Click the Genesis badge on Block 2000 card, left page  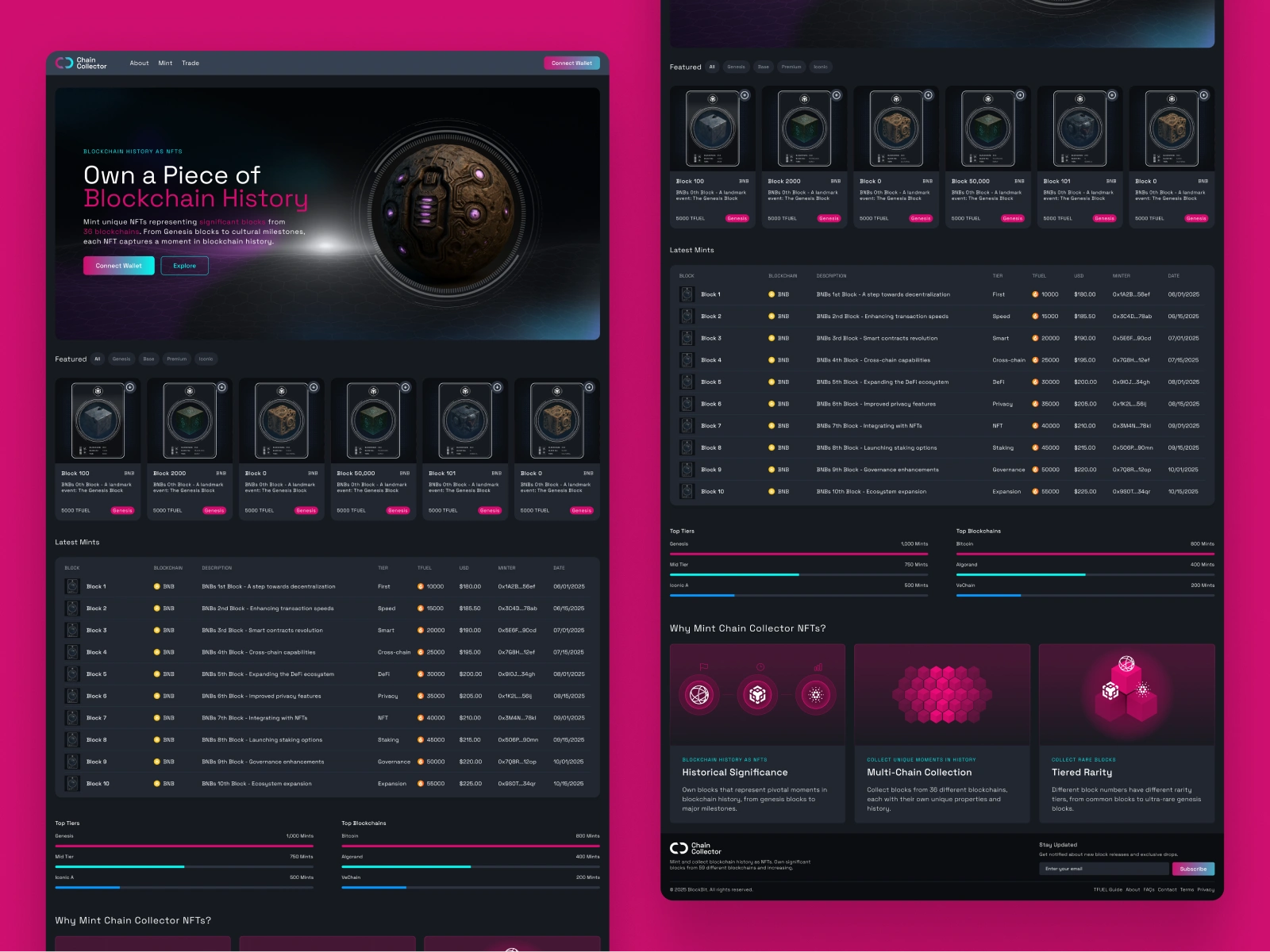214,511
